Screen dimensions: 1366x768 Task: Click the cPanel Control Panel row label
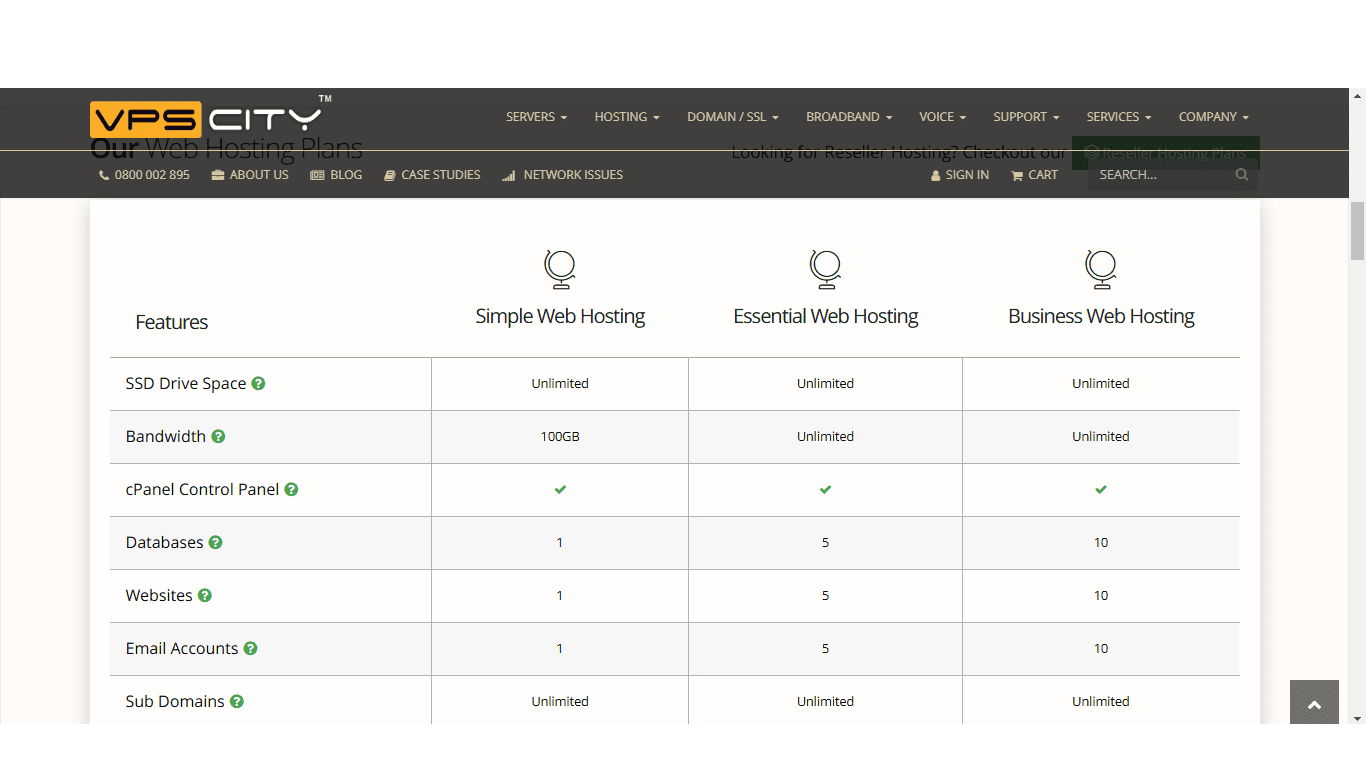point(202,489)
